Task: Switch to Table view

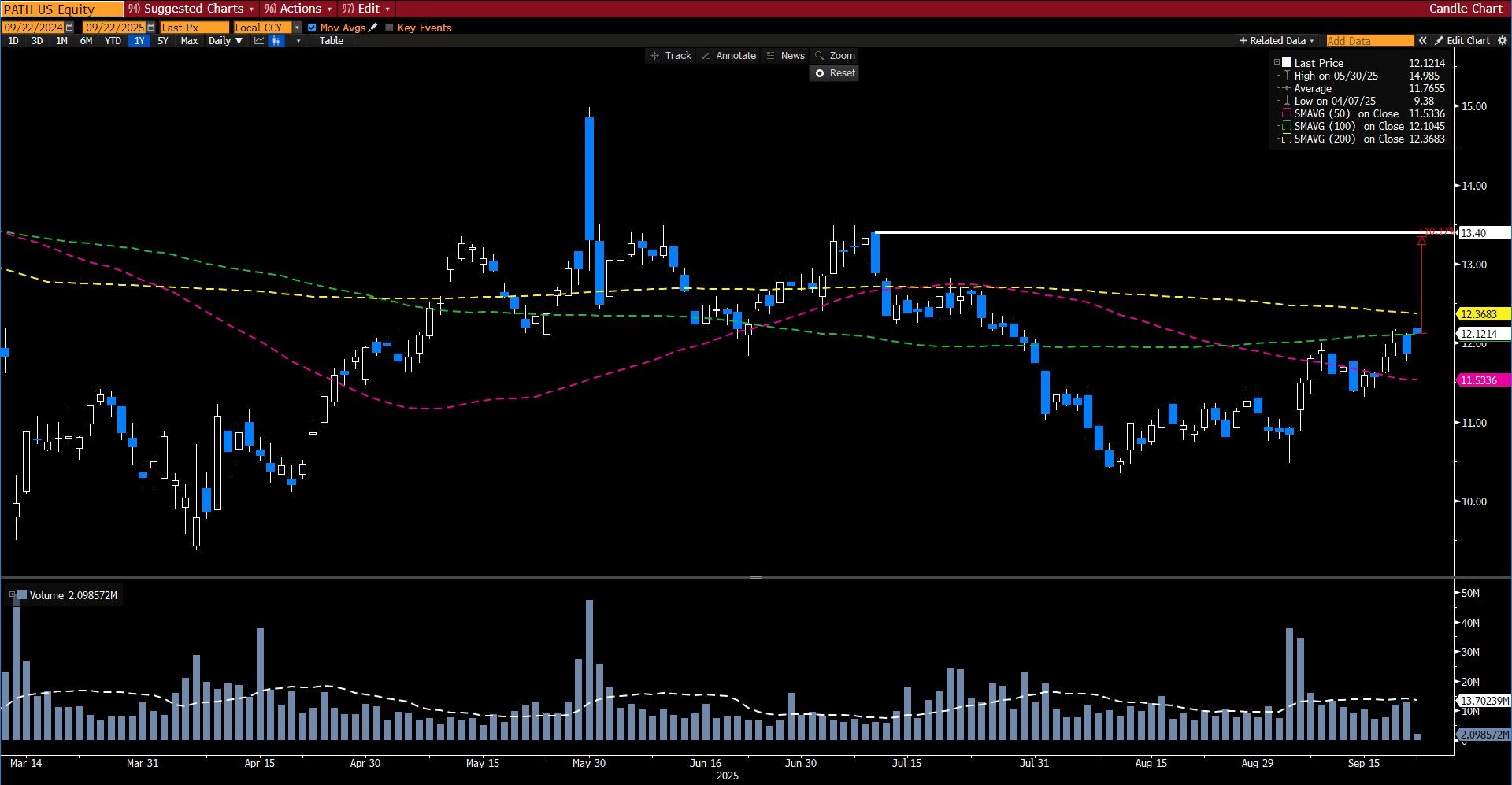Action: pos(332,41)
